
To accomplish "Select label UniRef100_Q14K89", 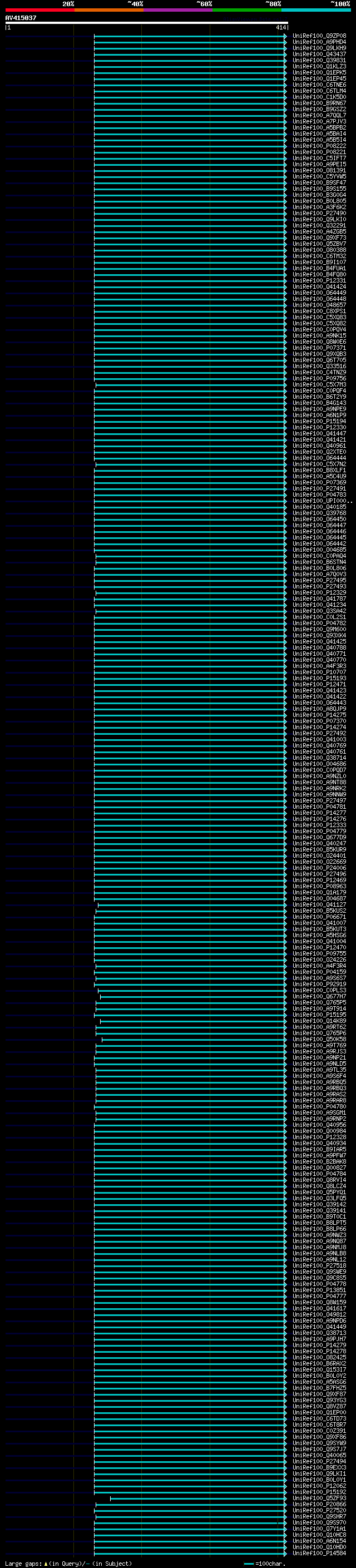I will pos(319,1020).
